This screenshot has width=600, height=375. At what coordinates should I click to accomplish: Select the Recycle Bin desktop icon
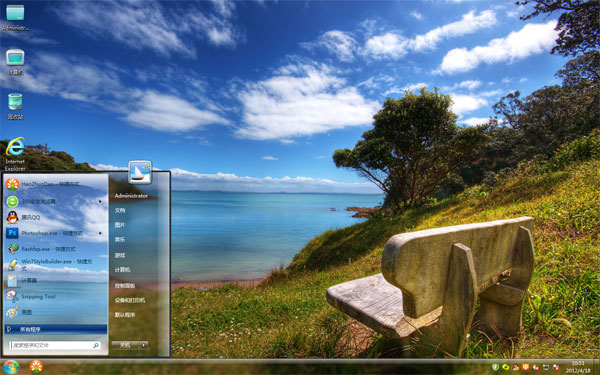coord(15,106)
